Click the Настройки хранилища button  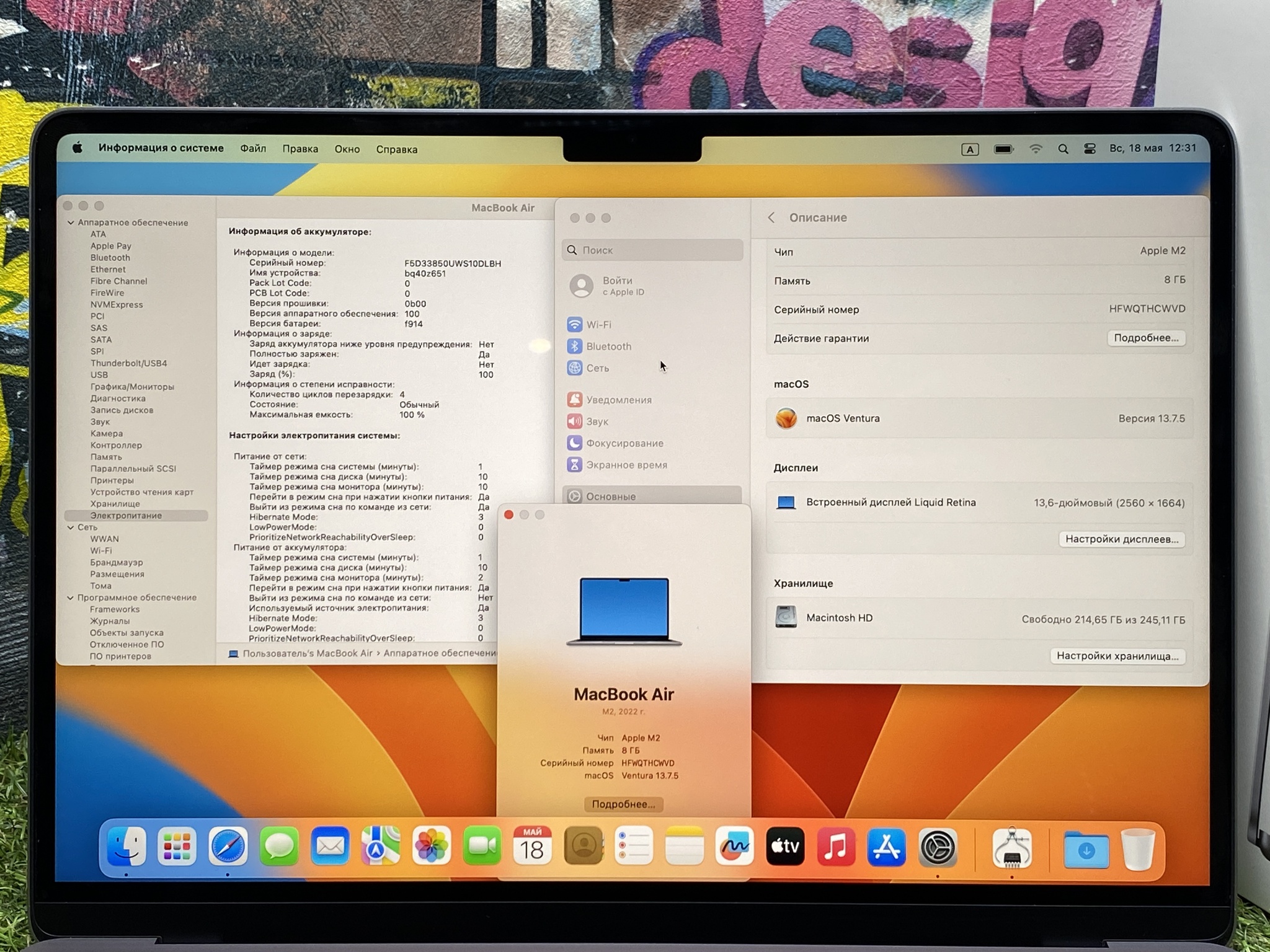[x=1117, y=656]
